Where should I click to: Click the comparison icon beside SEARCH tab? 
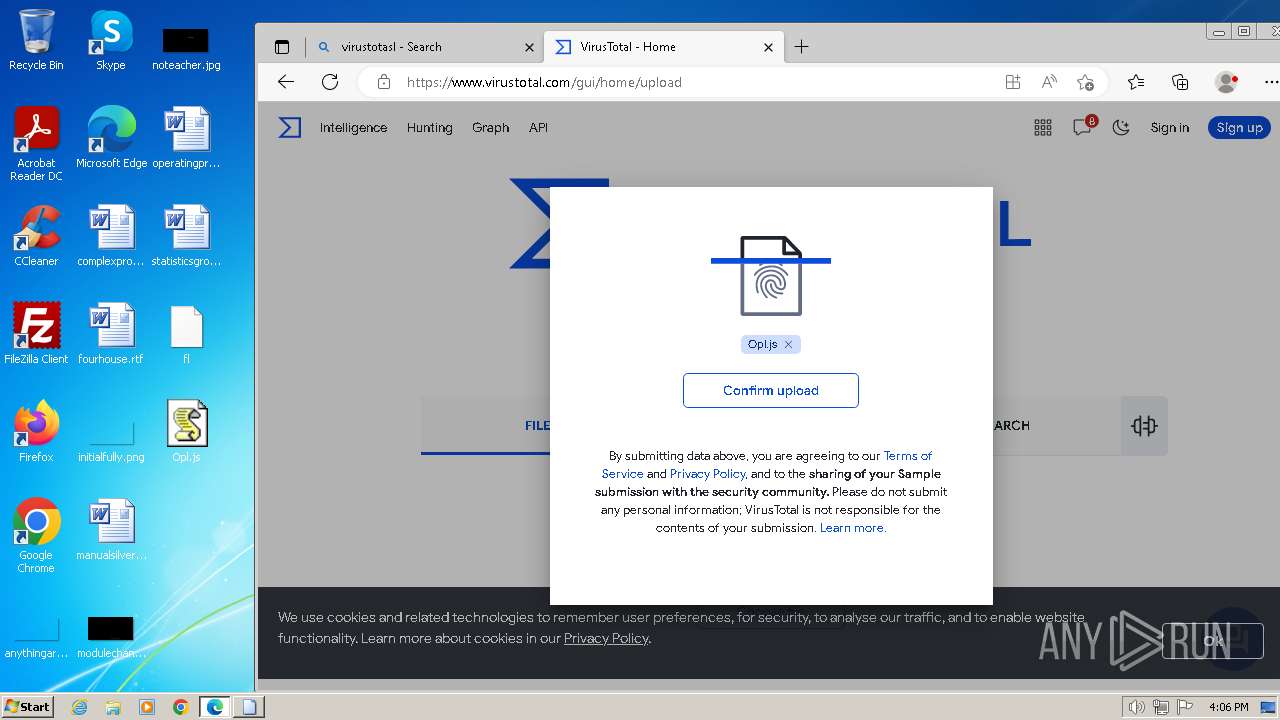click(1144, 426)
